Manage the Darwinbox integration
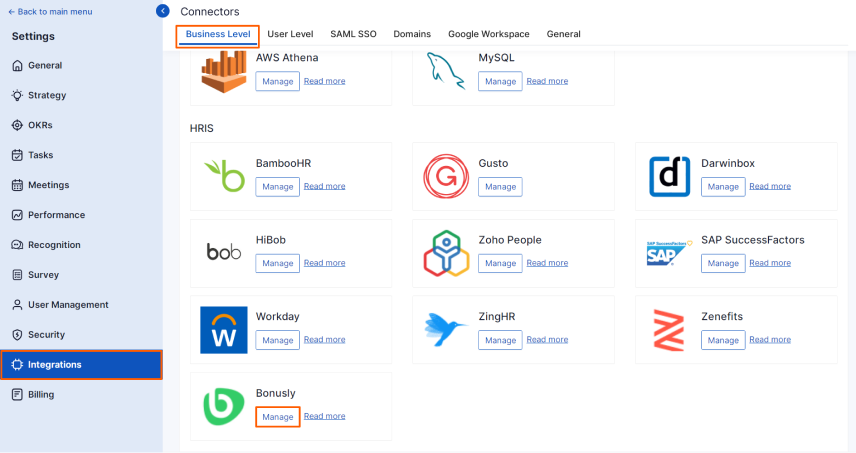 click(x=723, y=187)
